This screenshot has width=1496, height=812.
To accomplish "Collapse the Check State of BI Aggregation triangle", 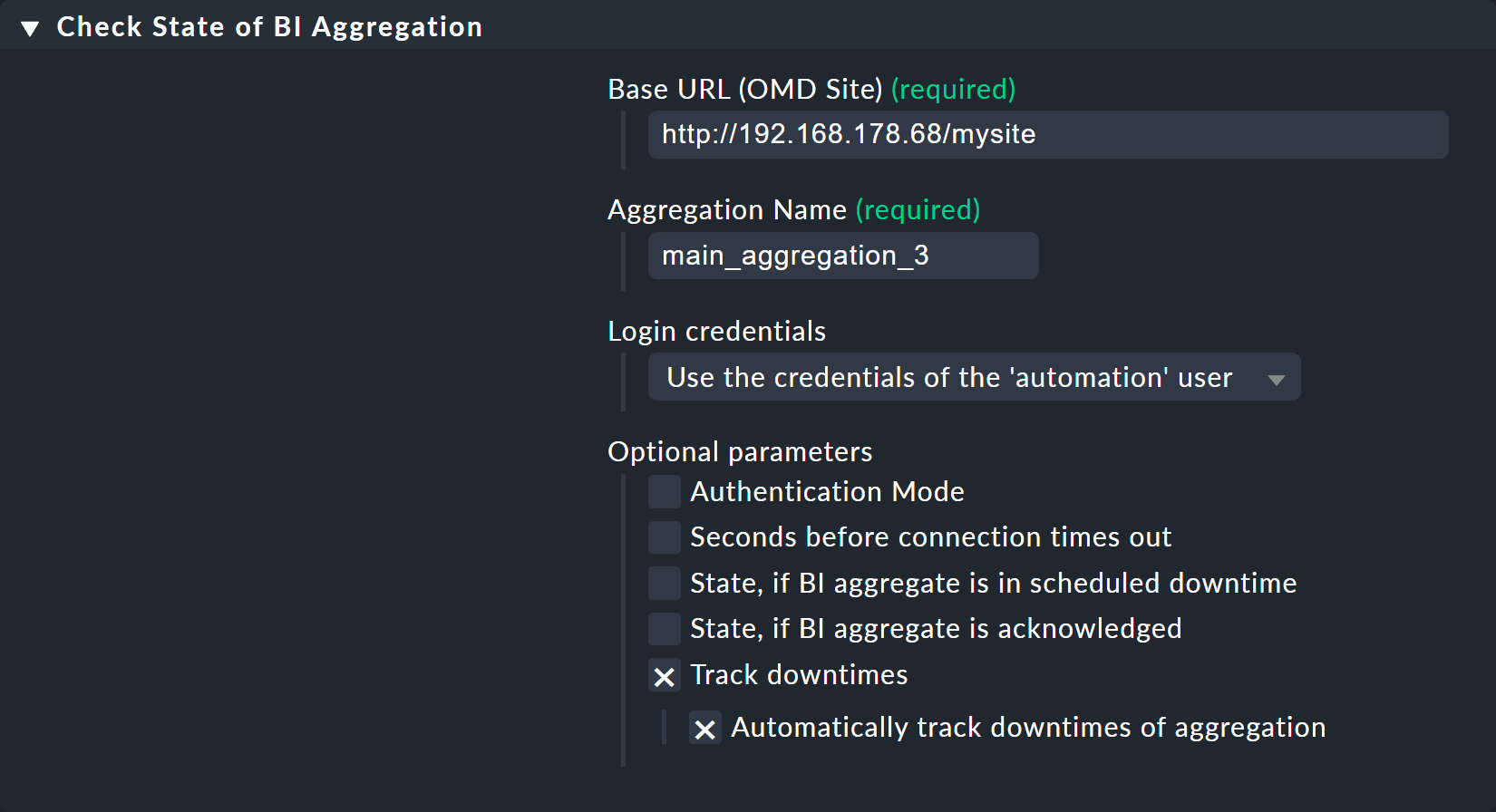I will pos(30,29).
